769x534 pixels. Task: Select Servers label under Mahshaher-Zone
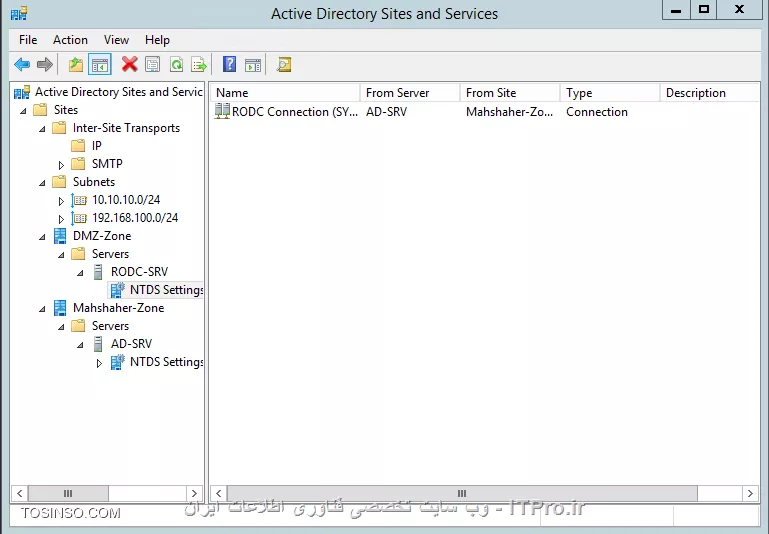[110, 326]
